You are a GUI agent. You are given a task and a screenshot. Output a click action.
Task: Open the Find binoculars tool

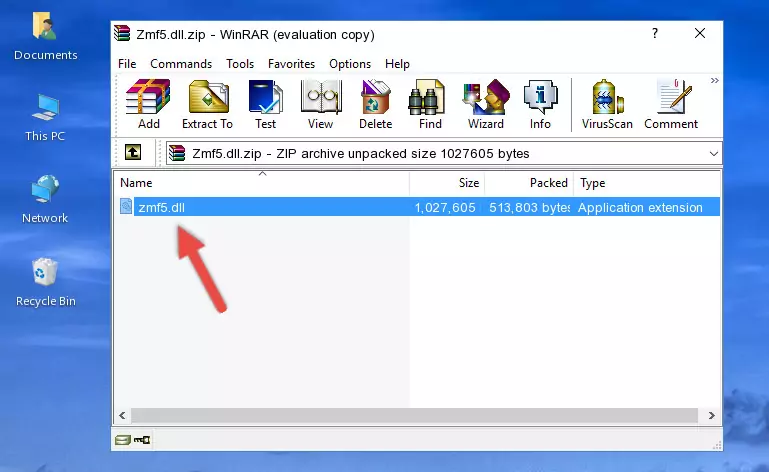click(430, 104)
